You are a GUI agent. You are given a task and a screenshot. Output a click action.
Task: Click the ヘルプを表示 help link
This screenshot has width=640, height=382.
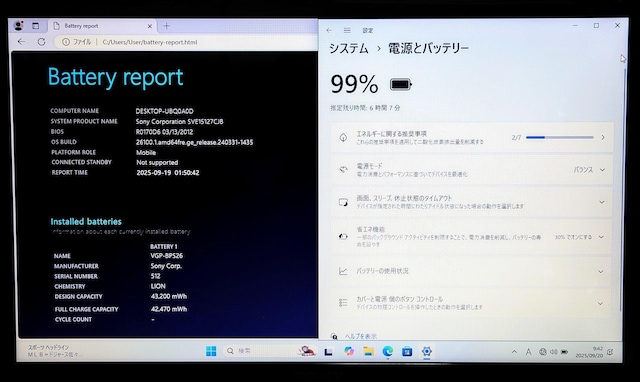point(361,336)
